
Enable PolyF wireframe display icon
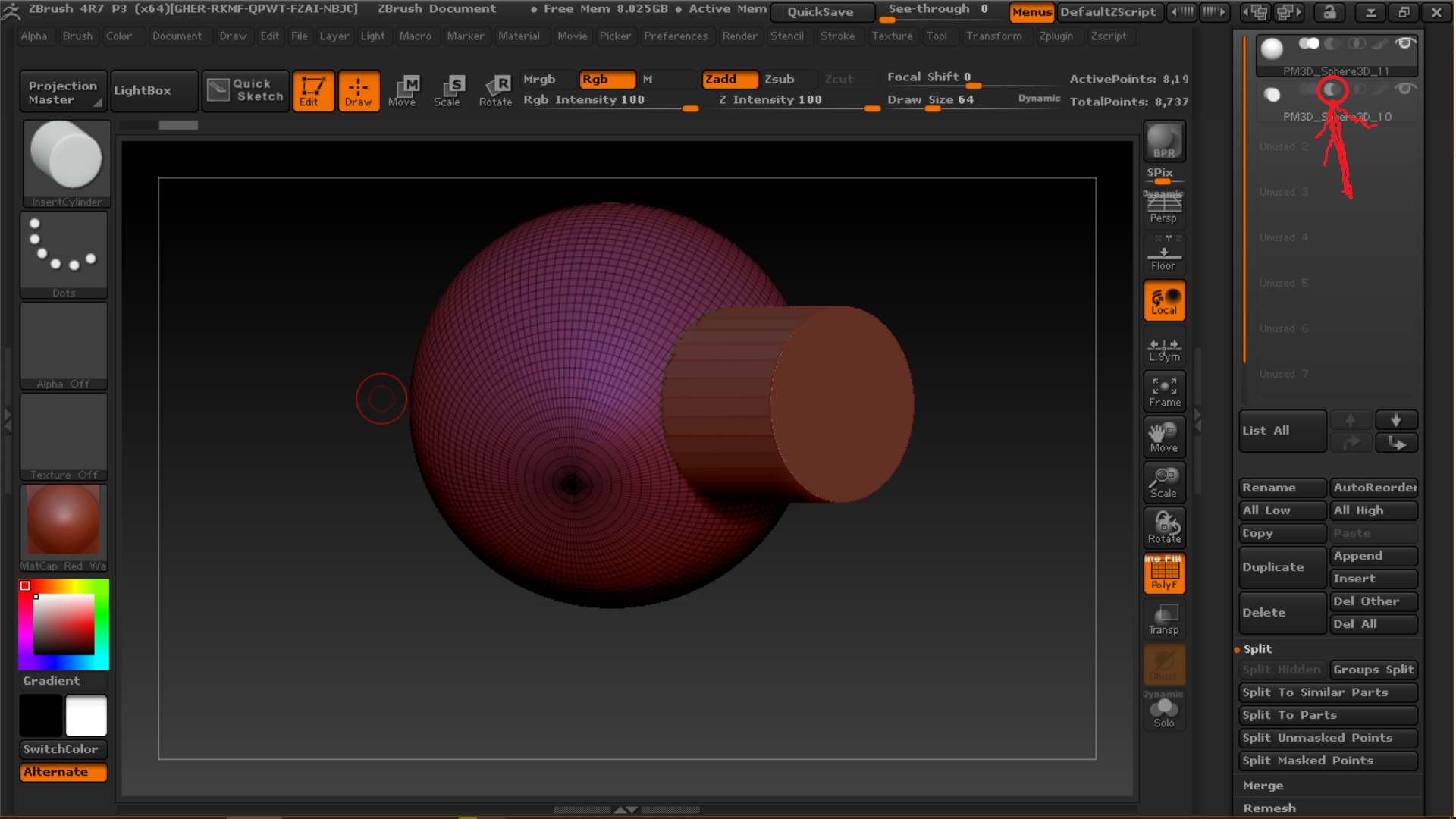tap(1164, 573)
